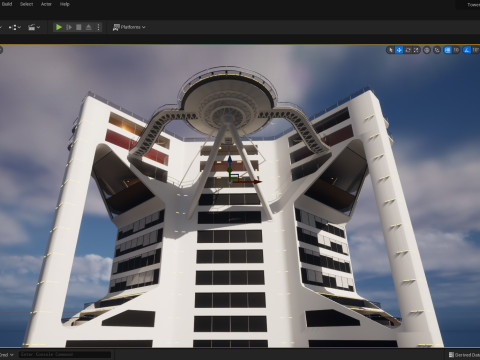
Task: Open grid snap size value 10
Action: pyautogui.click(x=456, y=50)
